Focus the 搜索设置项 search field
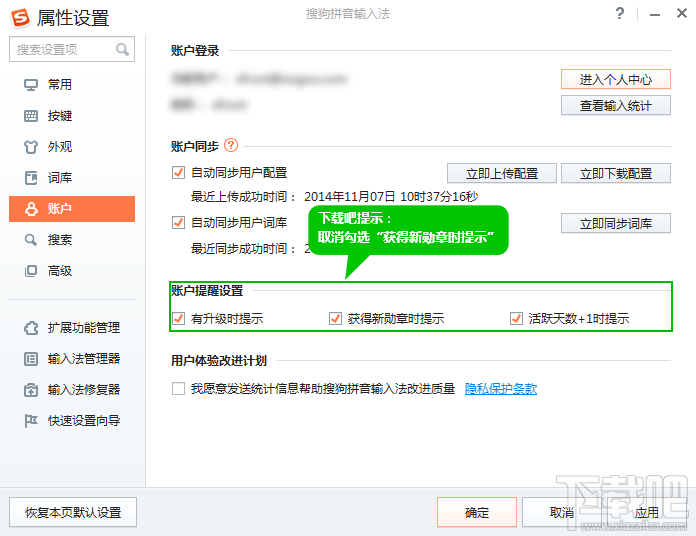 (72, 49)
